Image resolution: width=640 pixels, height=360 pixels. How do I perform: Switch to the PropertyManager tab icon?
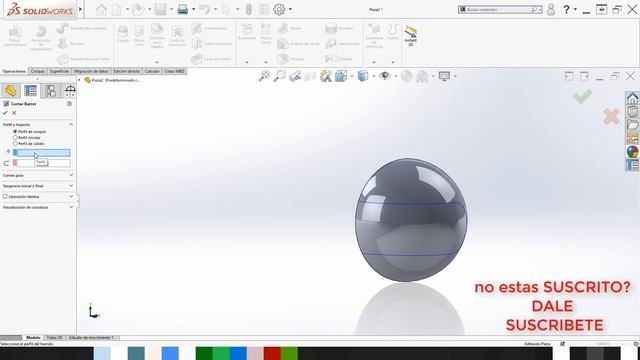coord(31,91)
